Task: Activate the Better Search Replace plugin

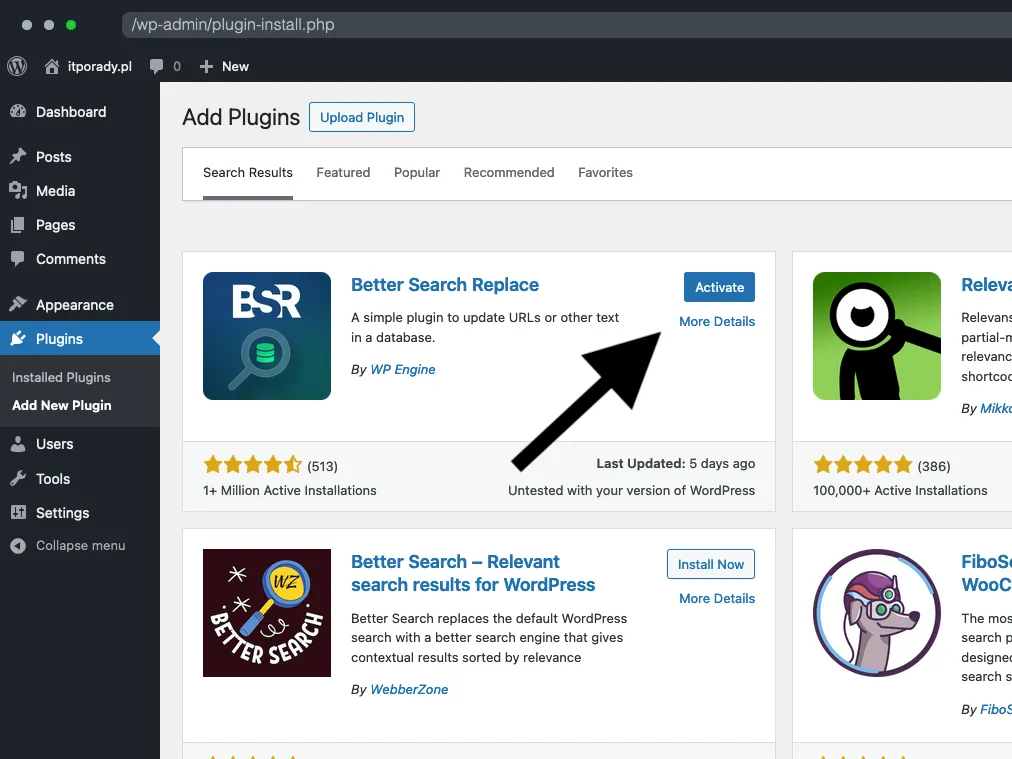Action: click(x=719, y=287)
